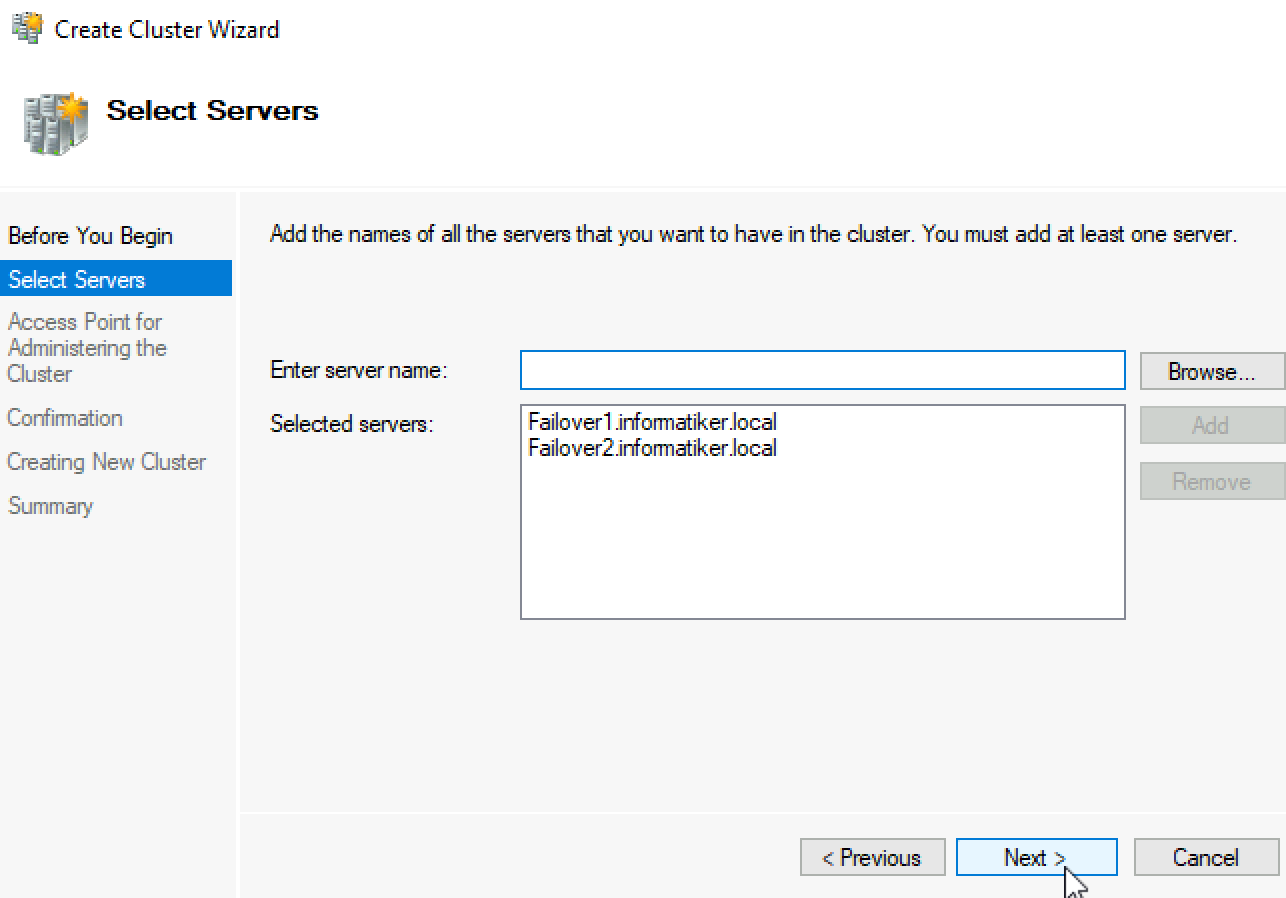Select Failover1.informatiker.local in the server list
This screenshot has height=898, width=1286.
(x=652, y=422)
